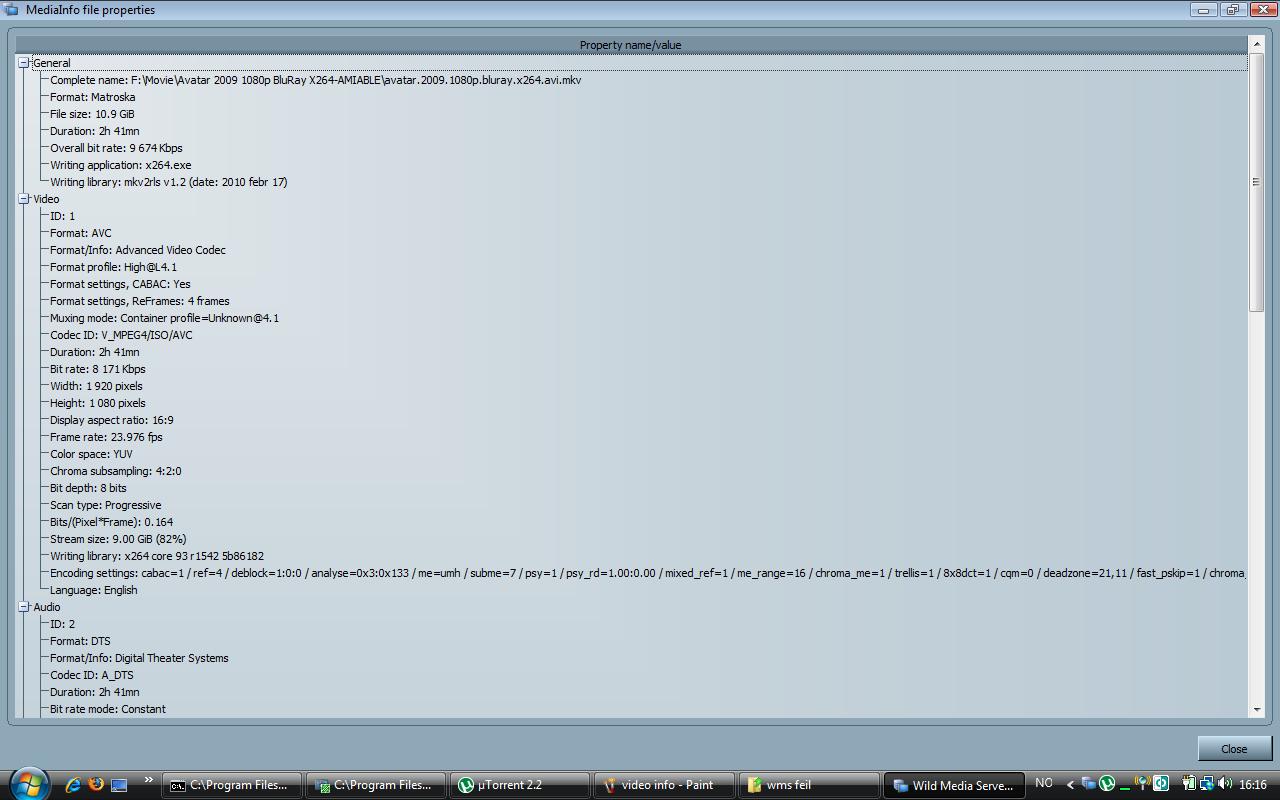The height and width of the screenshot is (800, 1280).
Task: Click the Wild Media Server taskbar button
Action: [955, 785]
